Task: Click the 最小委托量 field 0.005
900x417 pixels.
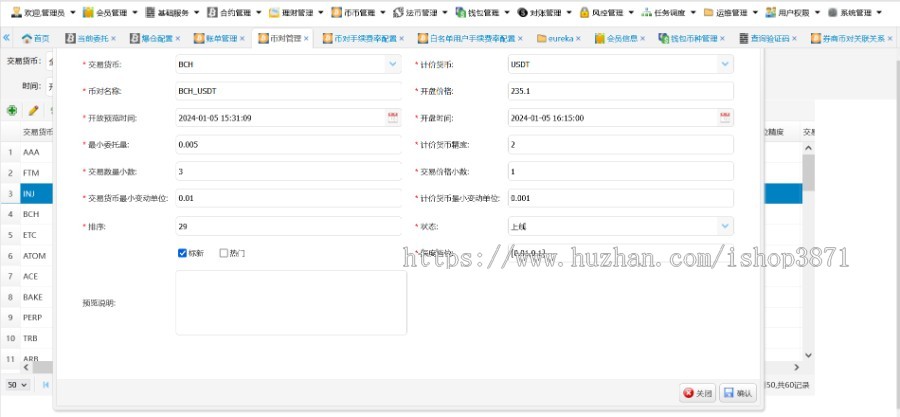Action: click(289, 145)
